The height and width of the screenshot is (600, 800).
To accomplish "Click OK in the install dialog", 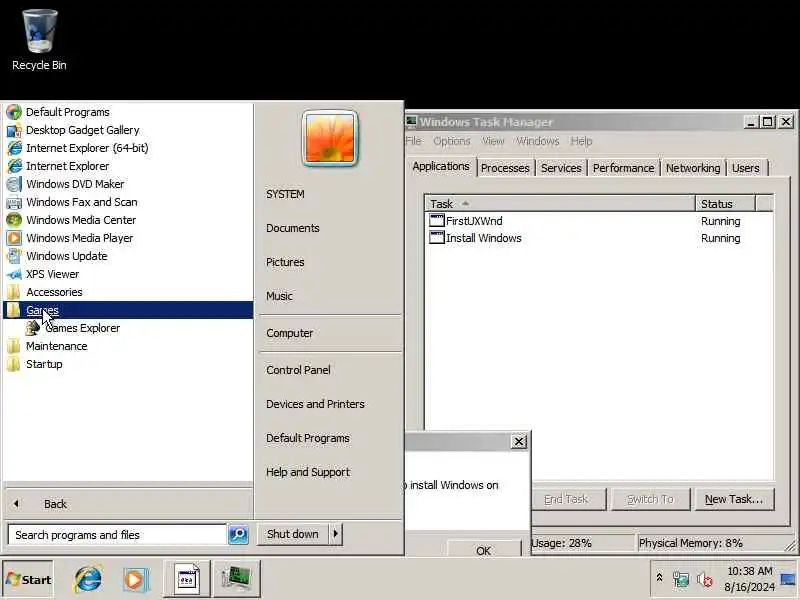I will (x=484, y=549).
